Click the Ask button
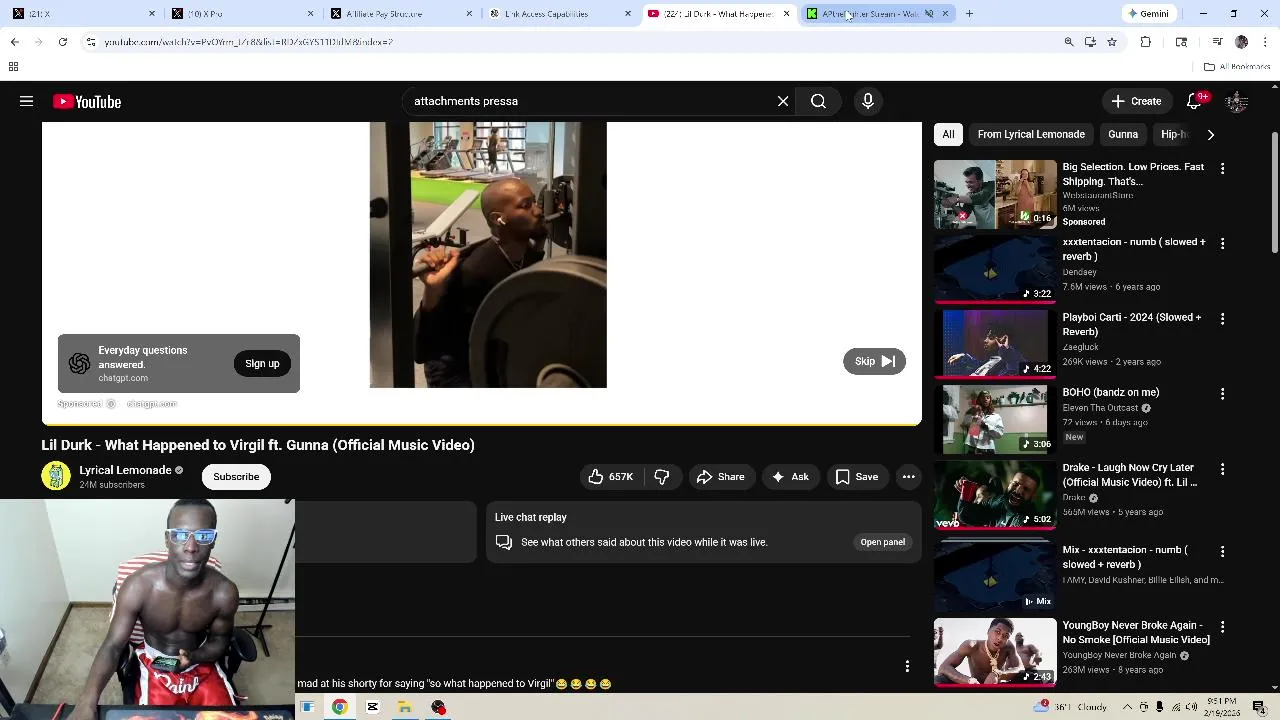Image resolution: width=1280 pixels, height=720 pixels. 790,477
